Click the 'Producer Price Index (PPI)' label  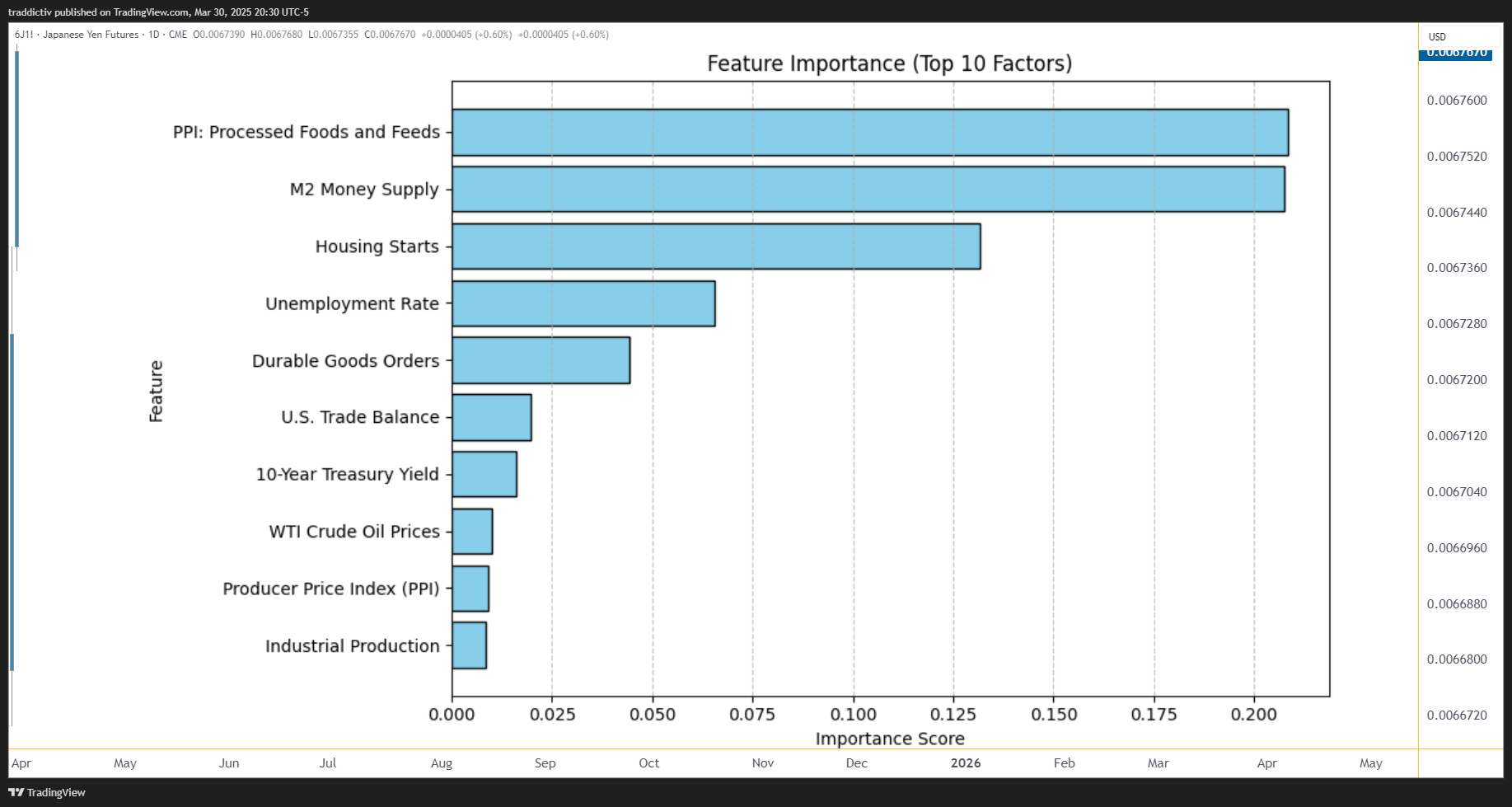pos(331,589)
